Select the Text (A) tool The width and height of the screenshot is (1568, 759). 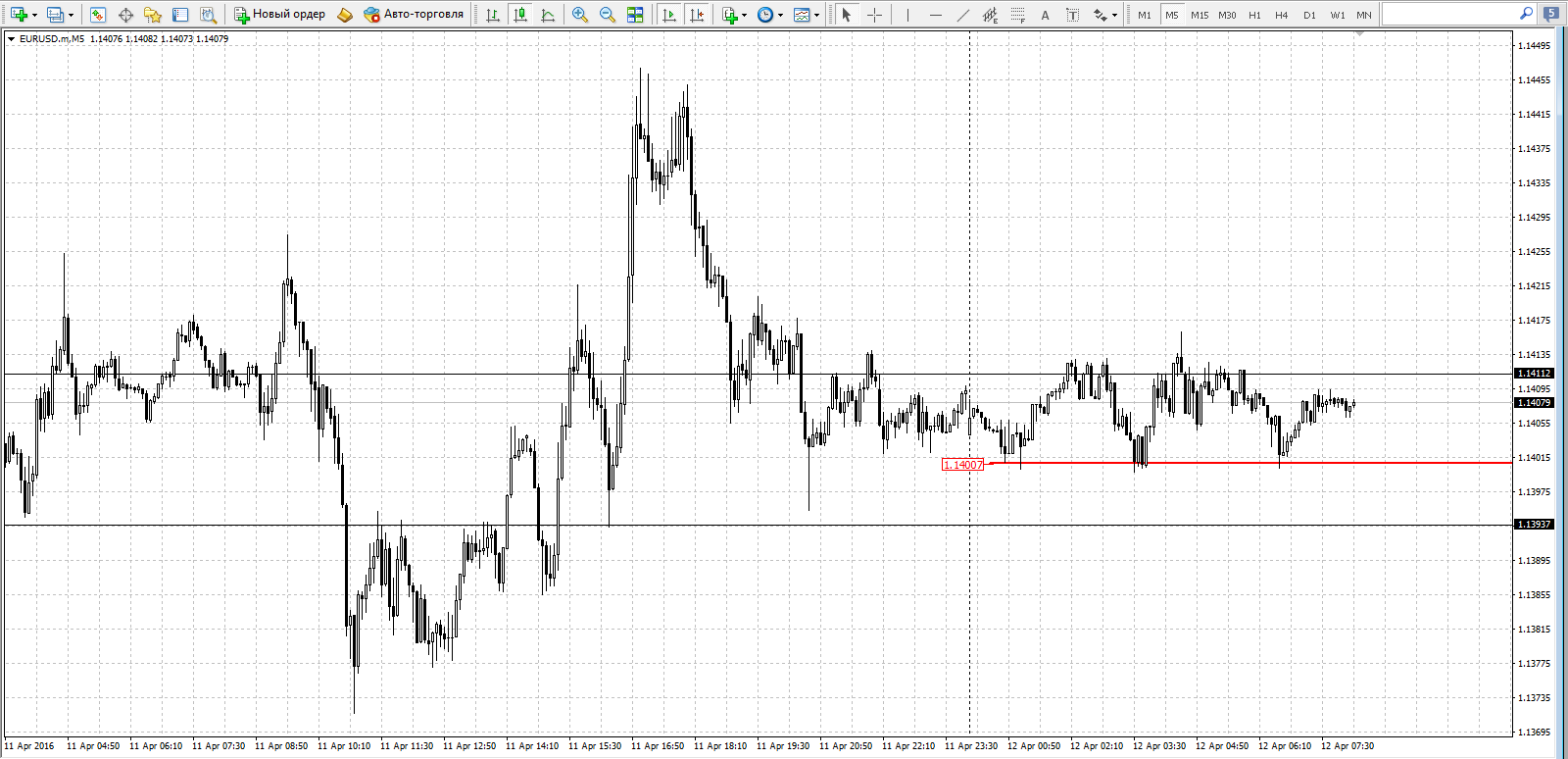pyautogui.click(x=1045, y=15)
